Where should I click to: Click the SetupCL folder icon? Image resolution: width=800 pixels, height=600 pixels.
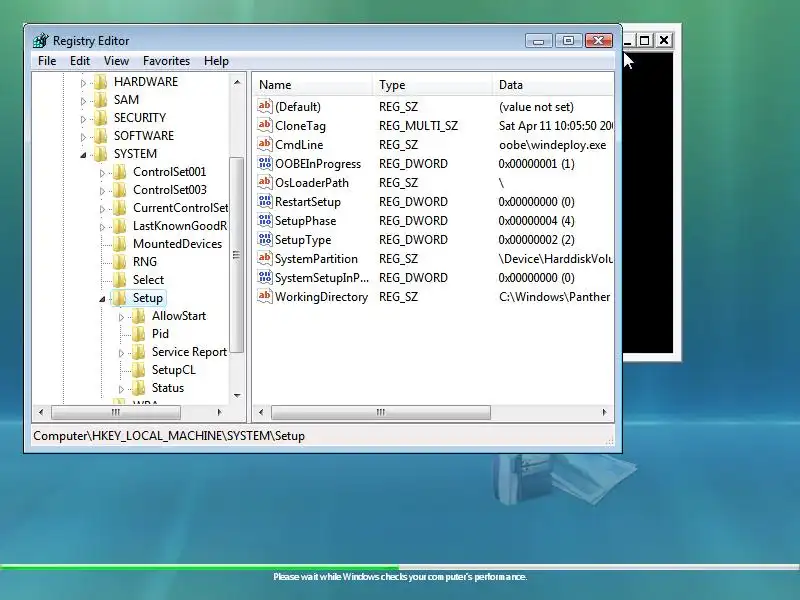coord(138,370)
